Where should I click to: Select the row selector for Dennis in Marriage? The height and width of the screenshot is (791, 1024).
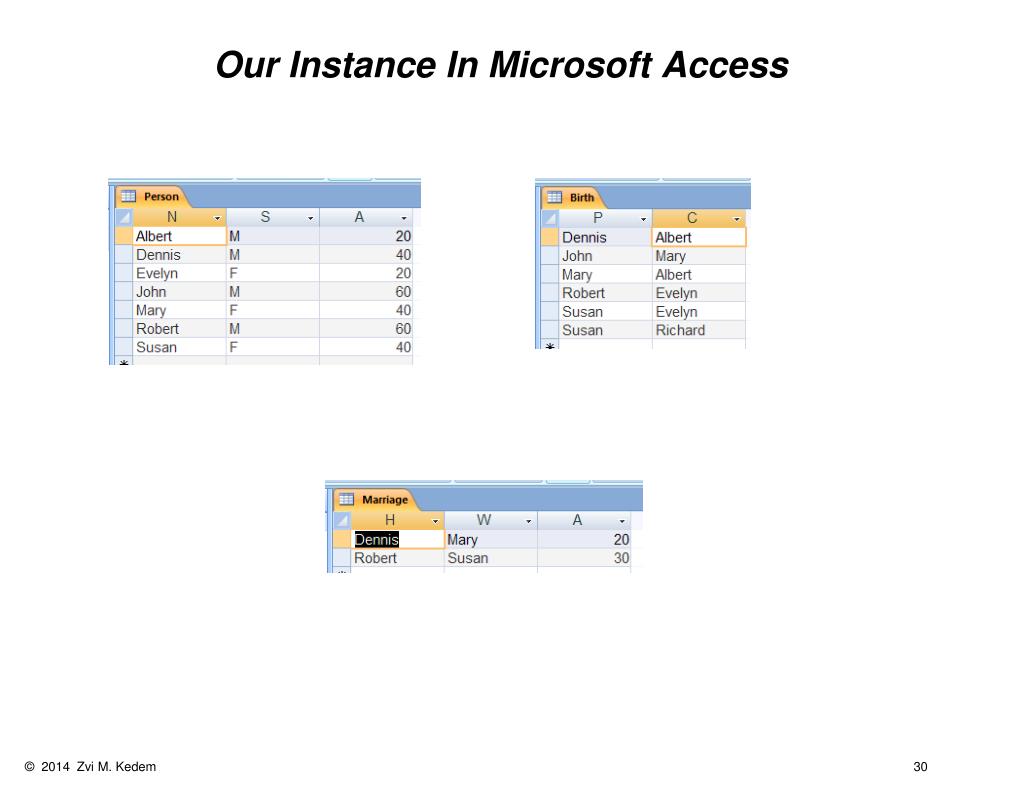342,539
